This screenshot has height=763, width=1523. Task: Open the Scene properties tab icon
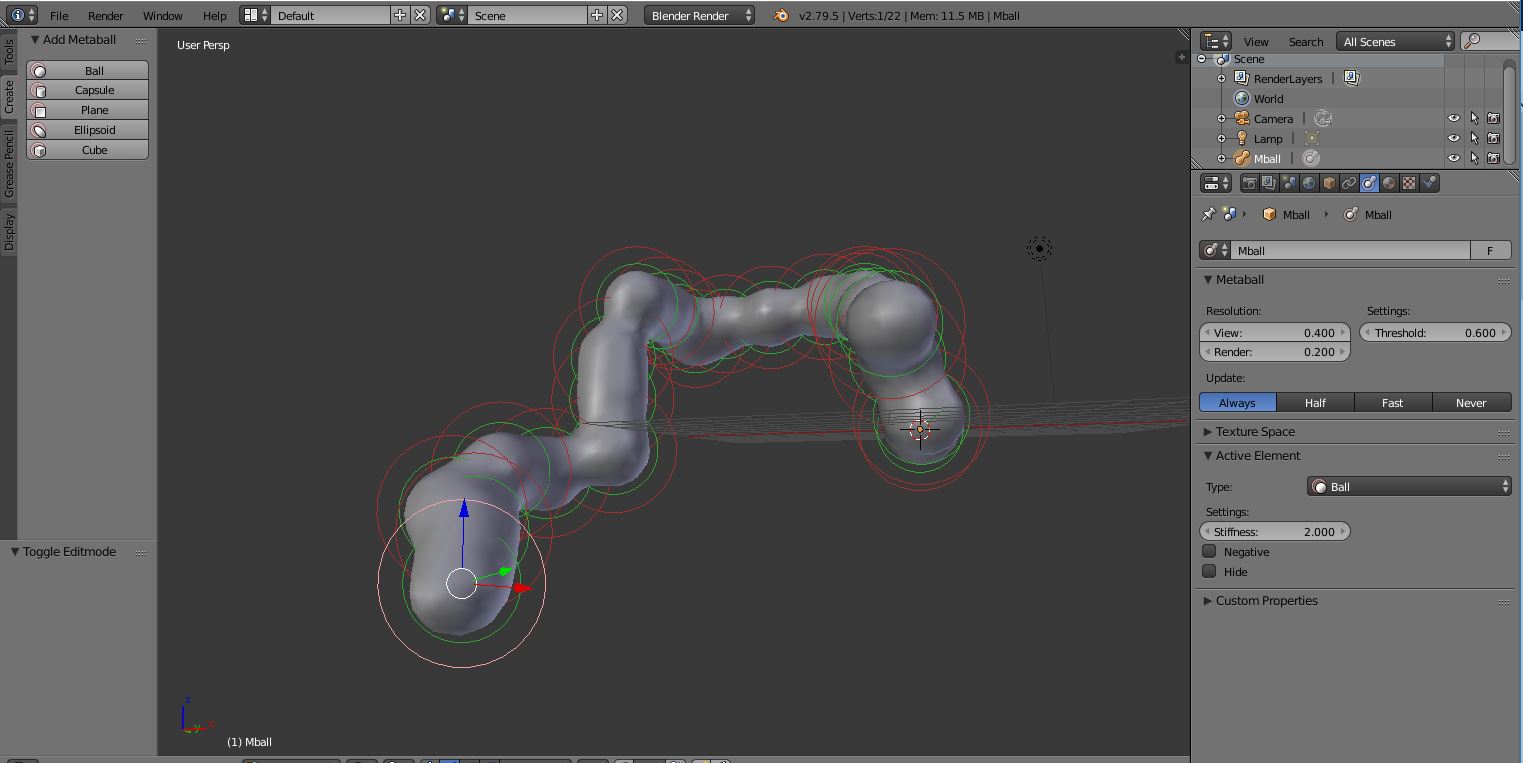pos(1289,183)
